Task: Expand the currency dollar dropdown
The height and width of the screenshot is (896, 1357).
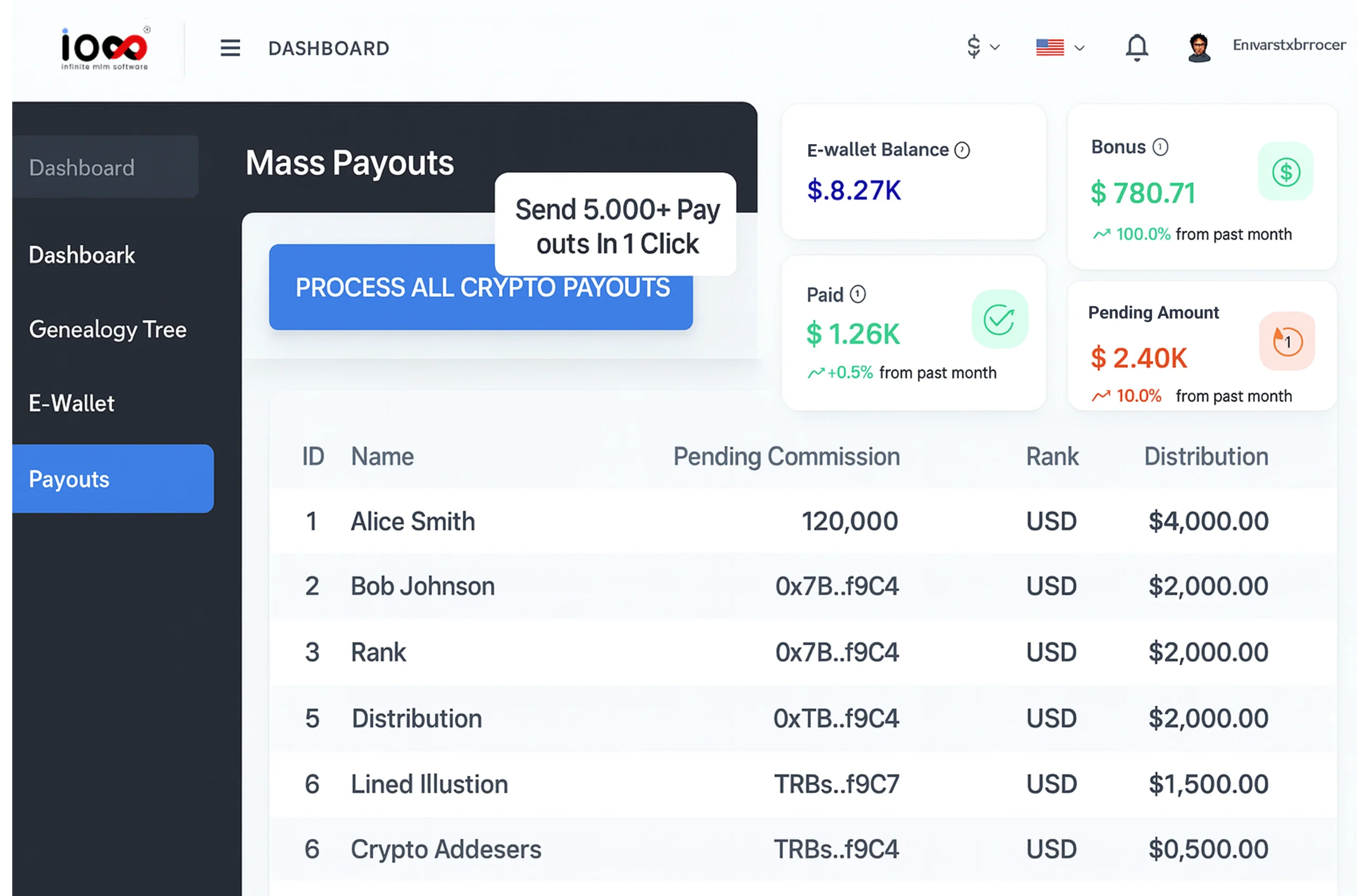Action: click(982, 47)
